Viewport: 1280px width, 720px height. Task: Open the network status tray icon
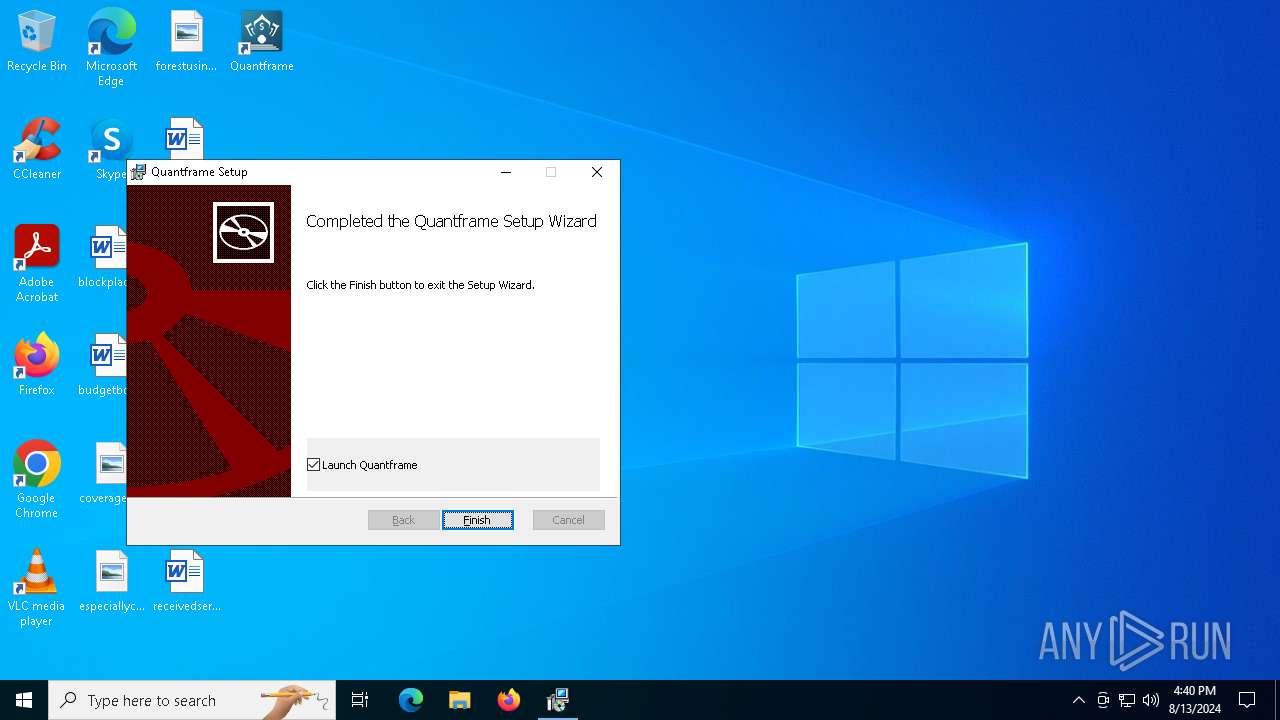click(x=1127, y=700)
